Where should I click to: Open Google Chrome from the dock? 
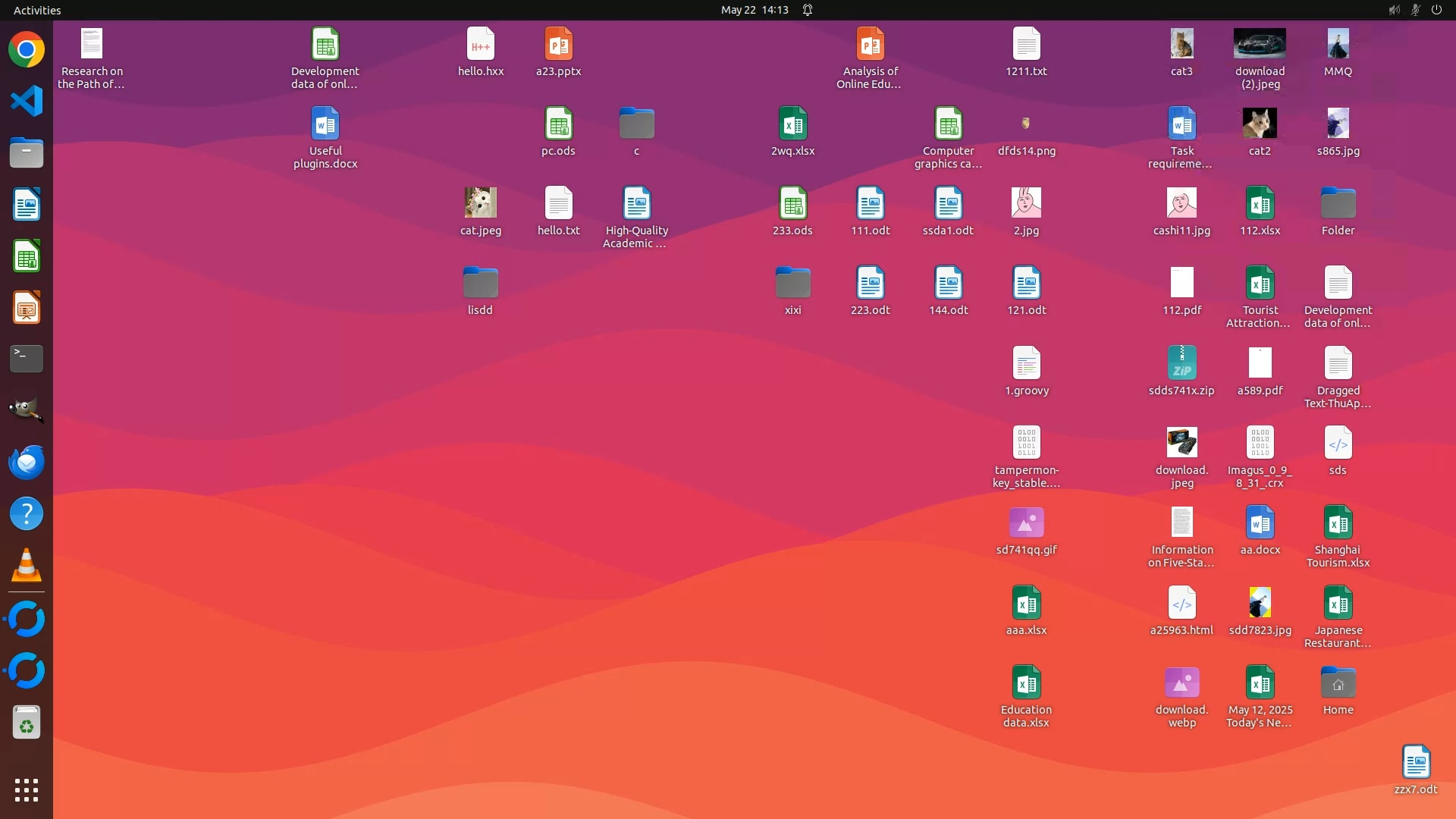[x=27, y=50]
